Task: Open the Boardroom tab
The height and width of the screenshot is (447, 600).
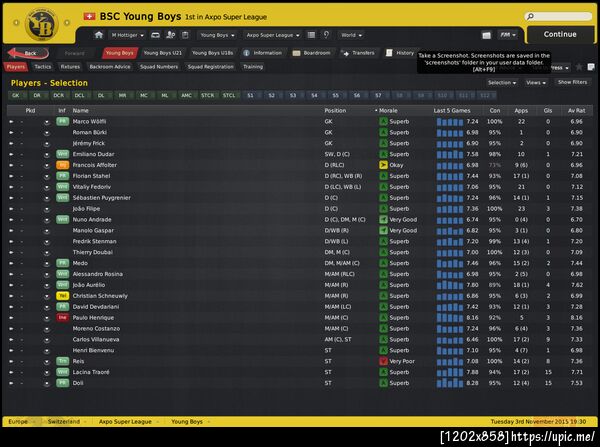Action: pyautogui.click(x=311, y=53)
